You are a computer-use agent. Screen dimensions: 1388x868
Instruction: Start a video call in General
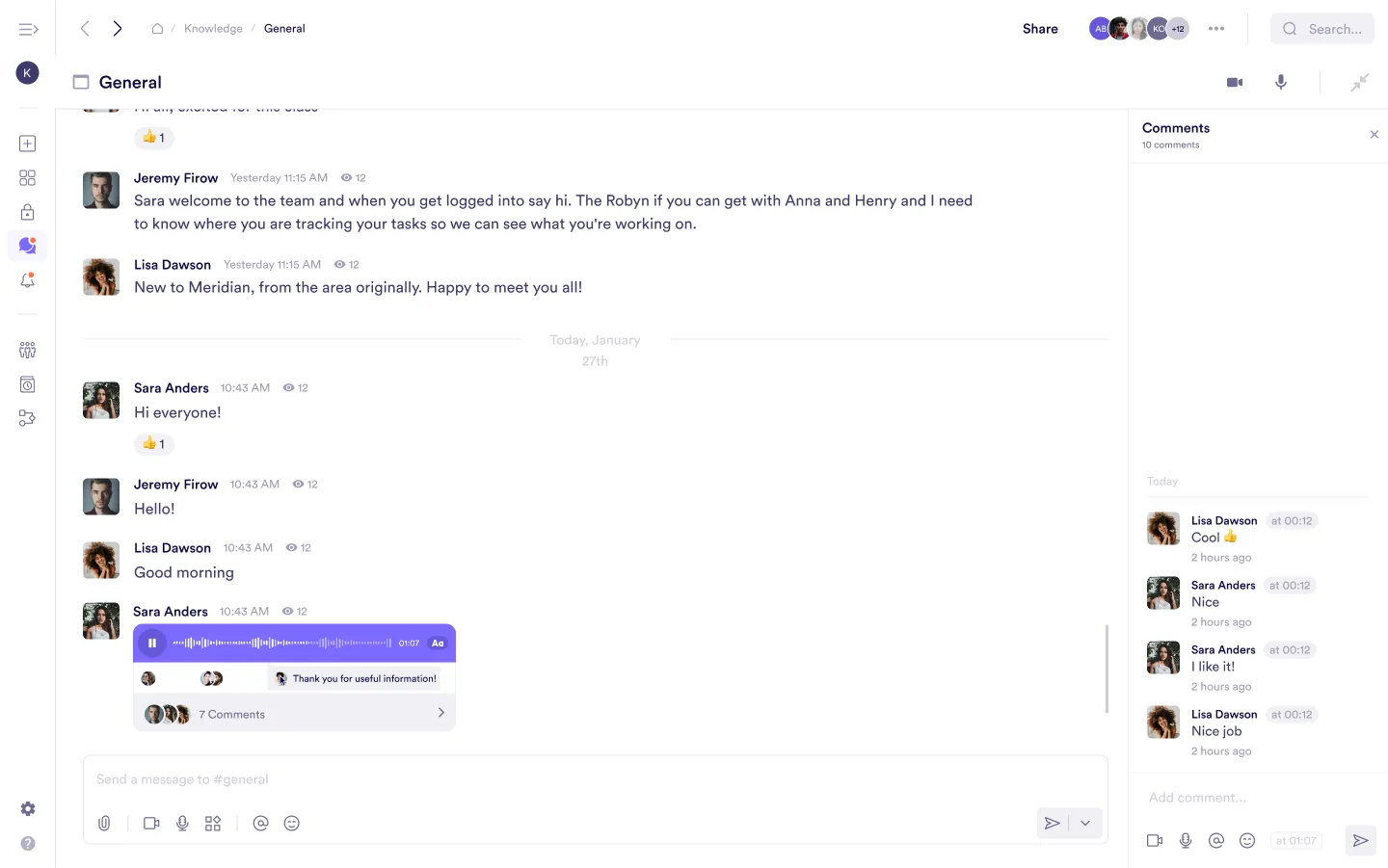point(1235,83)
